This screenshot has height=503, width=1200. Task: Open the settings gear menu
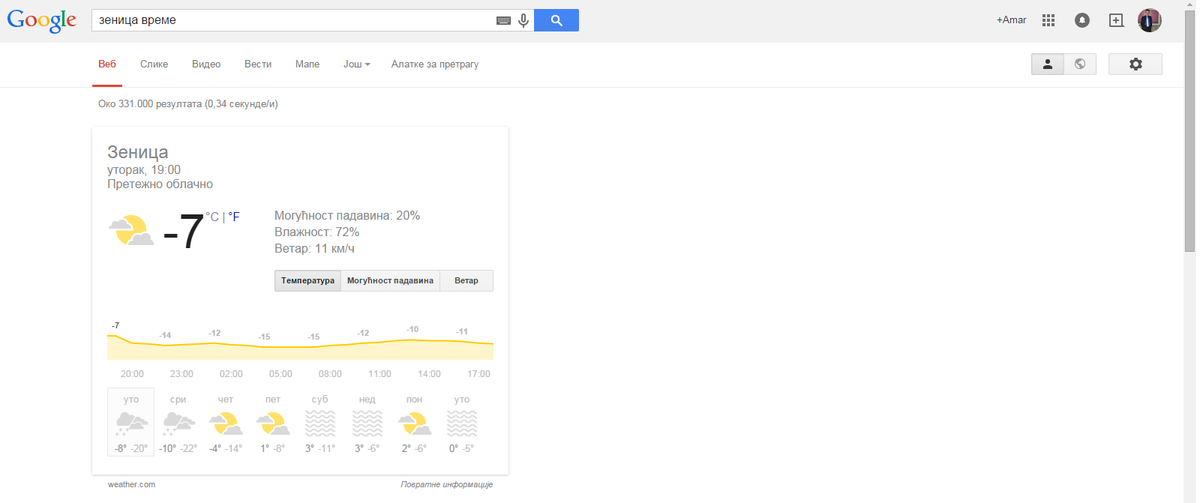pyautogui.click(x=1135, y=64)
